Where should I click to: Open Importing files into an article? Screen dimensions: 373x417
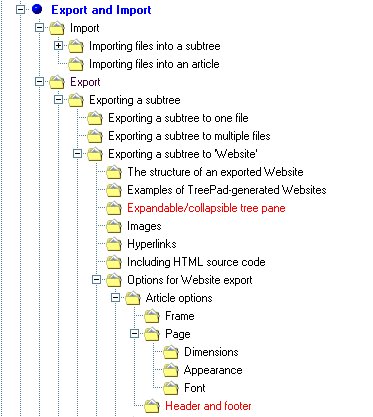coord(154,64)
